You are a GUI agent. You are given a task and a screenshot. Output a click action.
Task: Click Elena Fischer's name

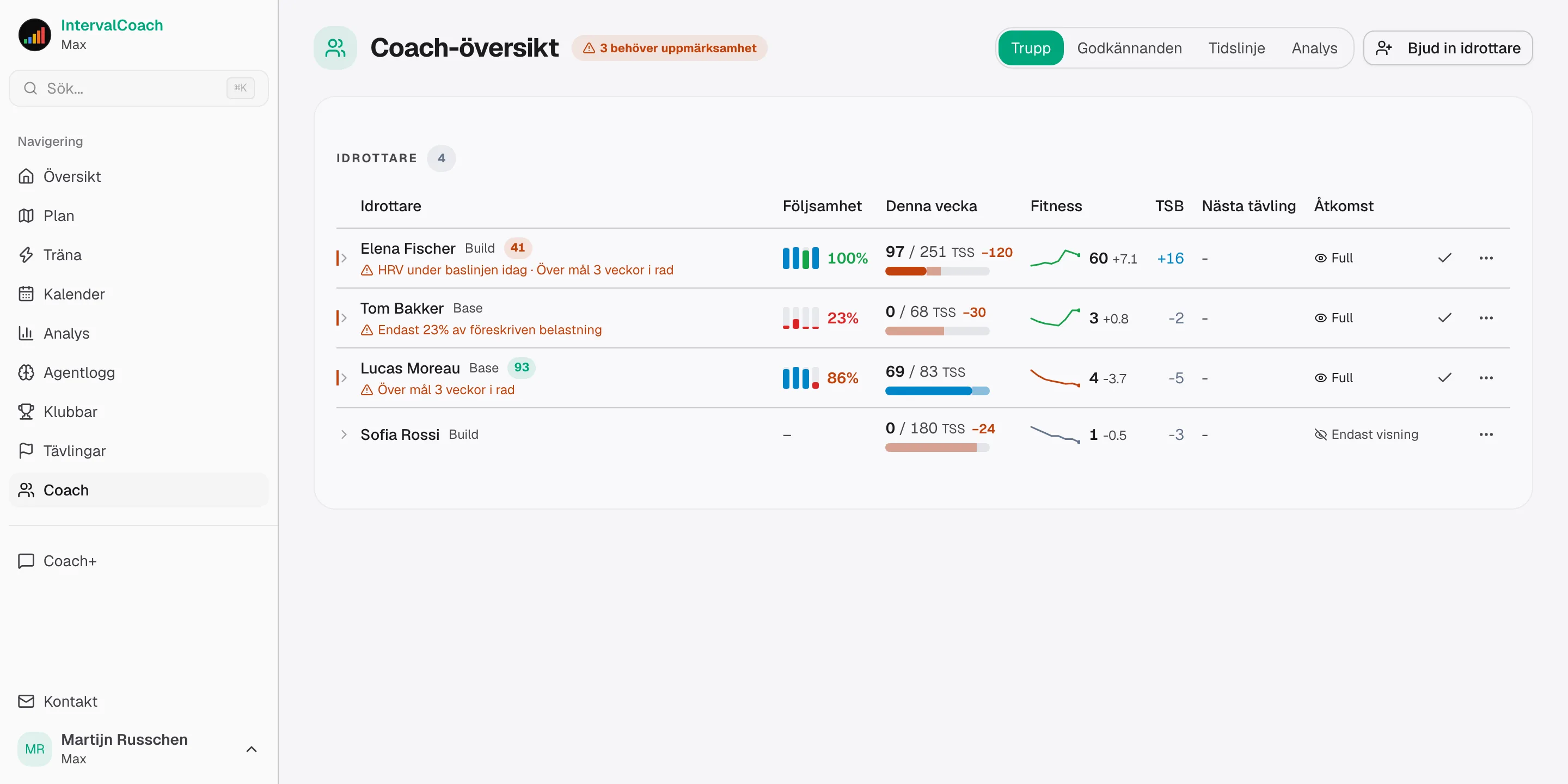point(407,248)
